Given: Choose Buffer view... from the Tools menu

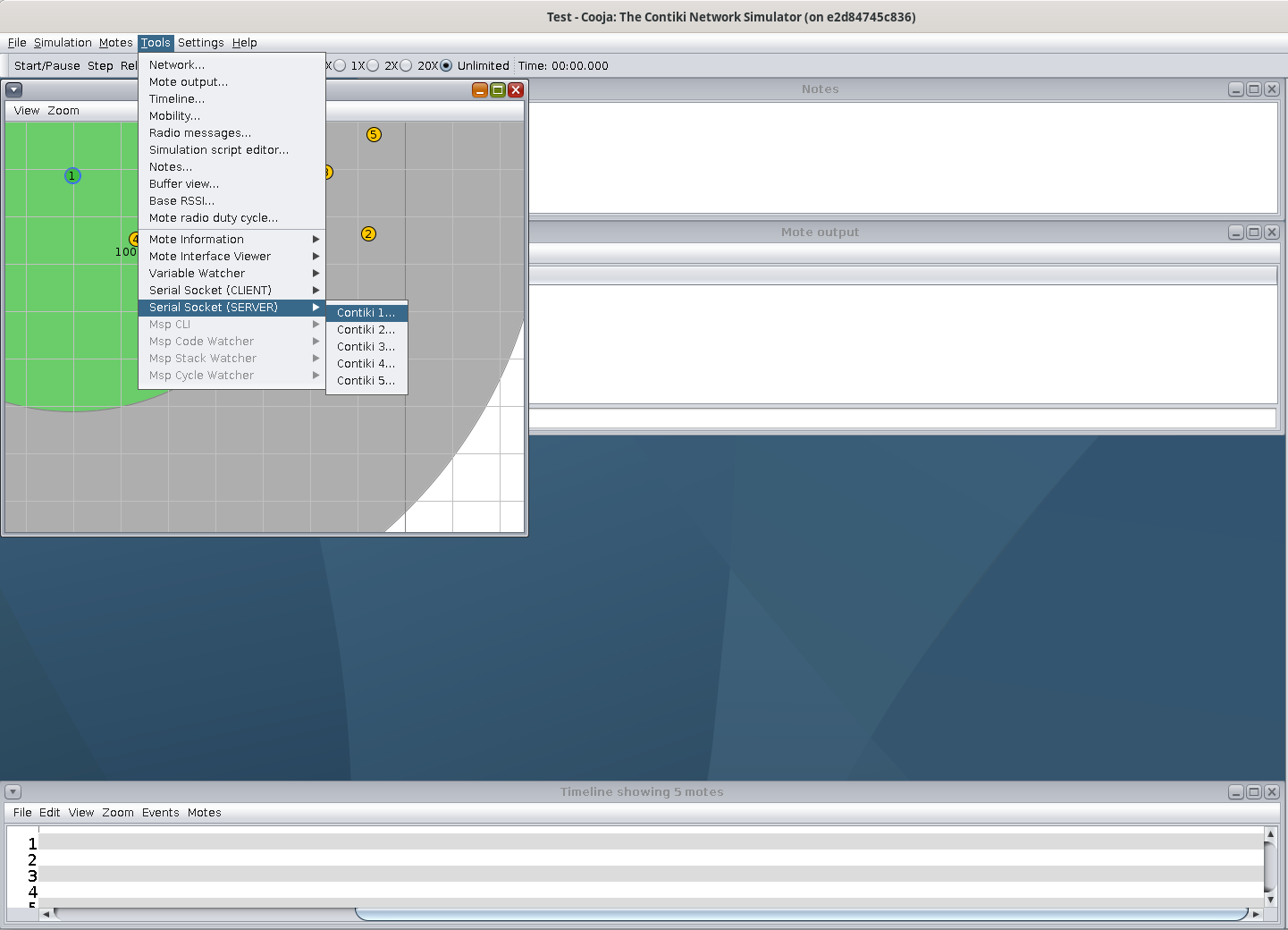Looking at the screenshot, I should 232,184.
